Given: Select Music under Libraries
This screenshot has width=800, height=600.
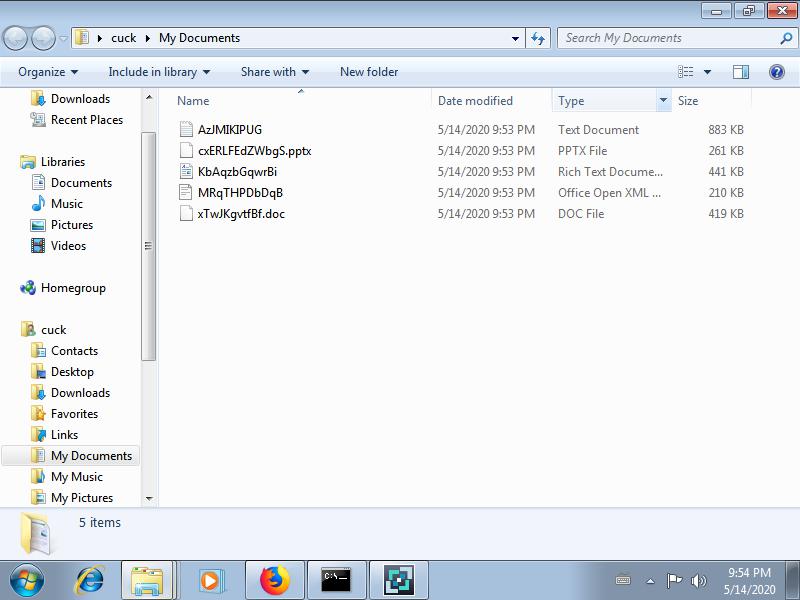Looking at the screenshot, I should tap(67, 204).
